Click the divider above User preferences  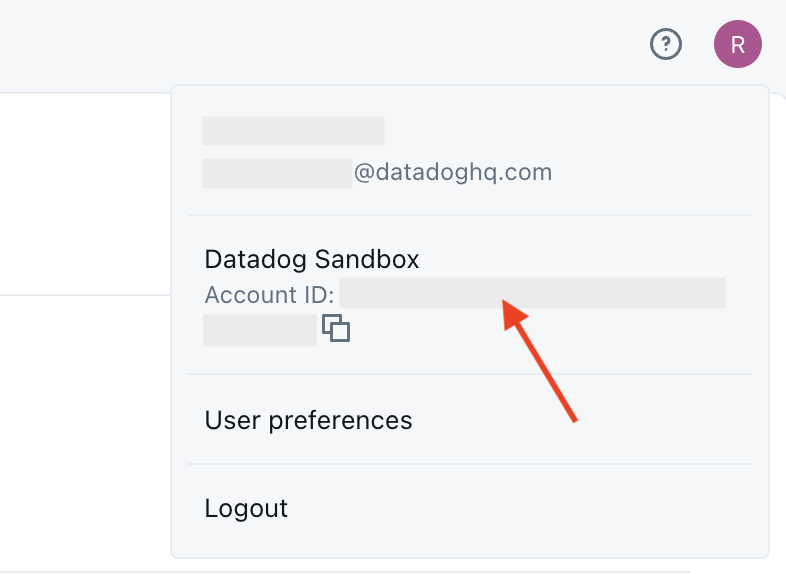point(470,374)
